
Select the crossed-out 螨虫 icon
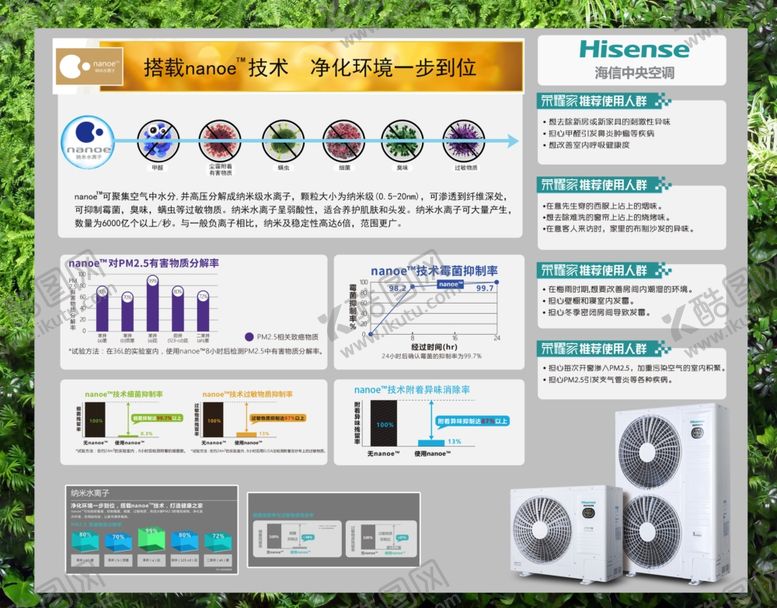[x=283, y=141]
